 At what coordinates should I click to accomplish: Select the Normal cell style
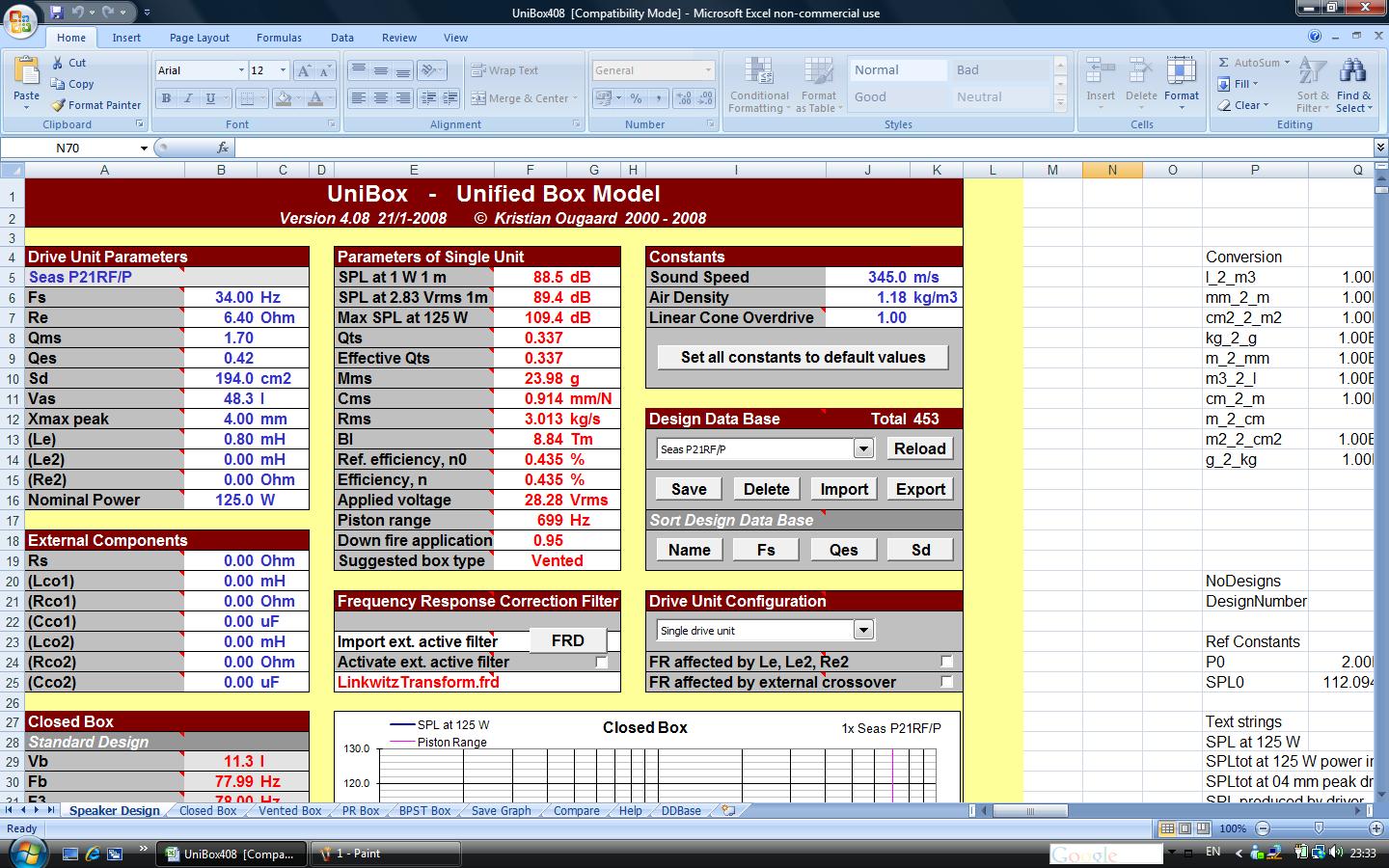point(897,70)
